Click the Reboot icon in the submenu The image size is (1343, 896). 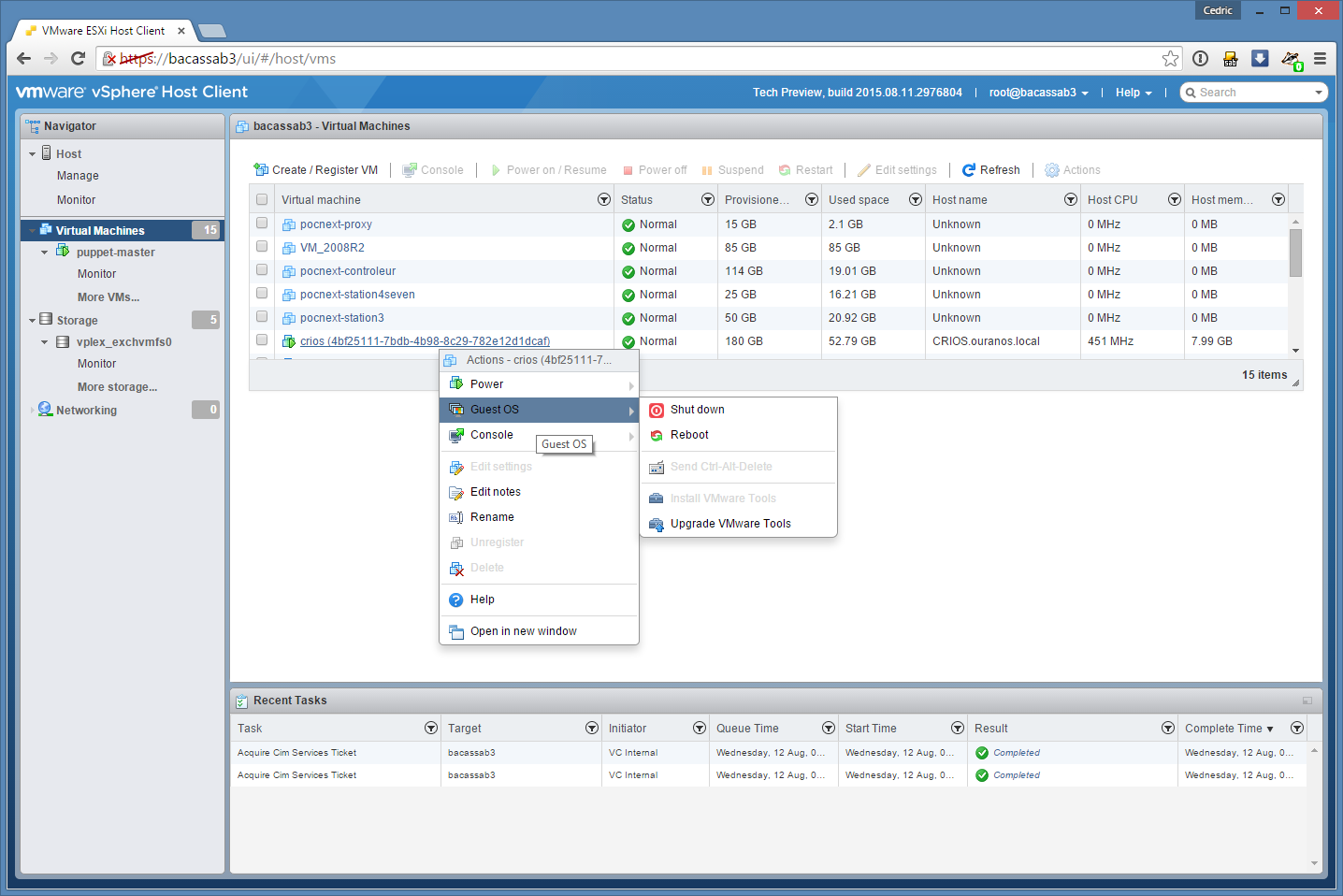tap(657, 436)
